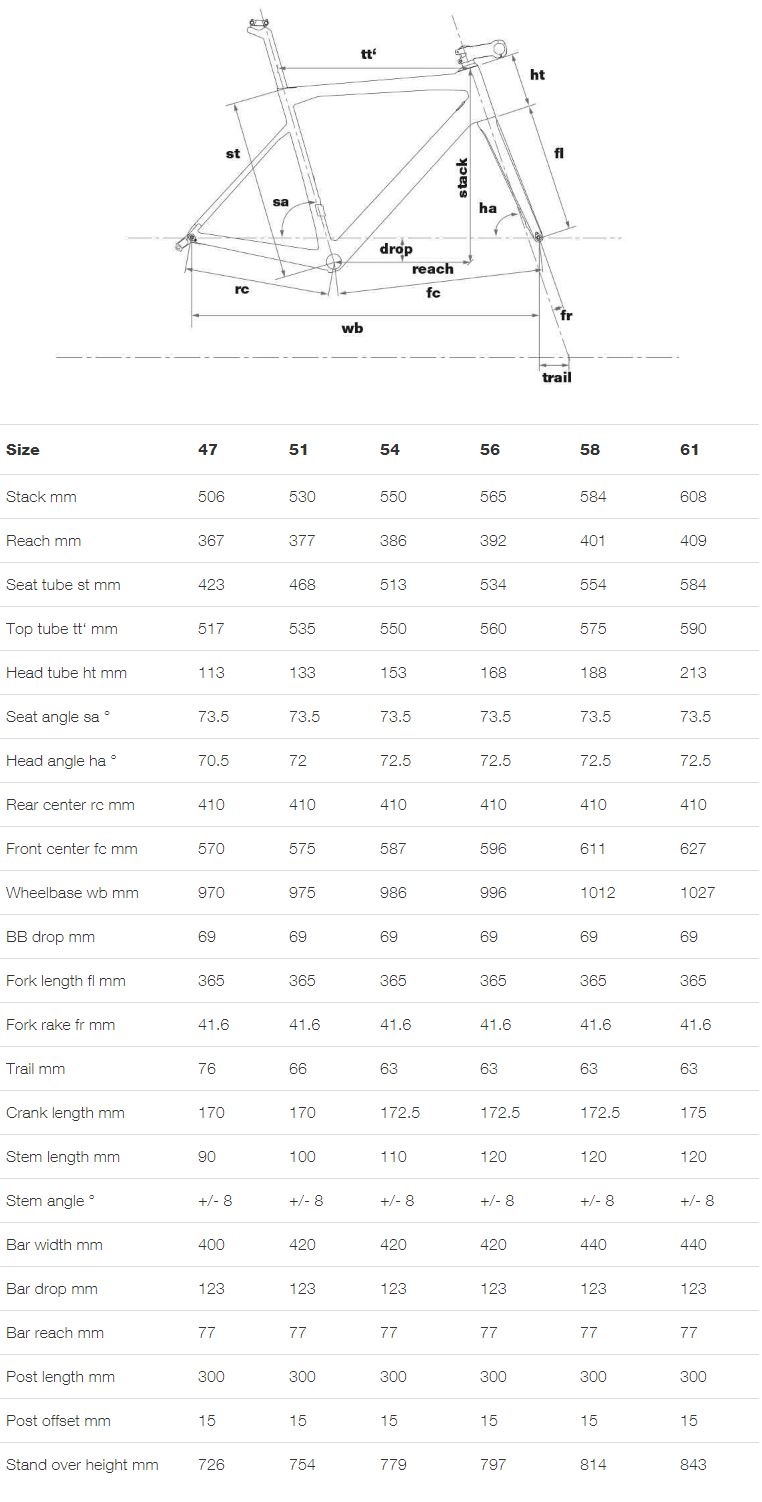The image size is (762, 1502).
Task: Select the size 47 column header
Action: pyautogui.click(x=207, y=450)
